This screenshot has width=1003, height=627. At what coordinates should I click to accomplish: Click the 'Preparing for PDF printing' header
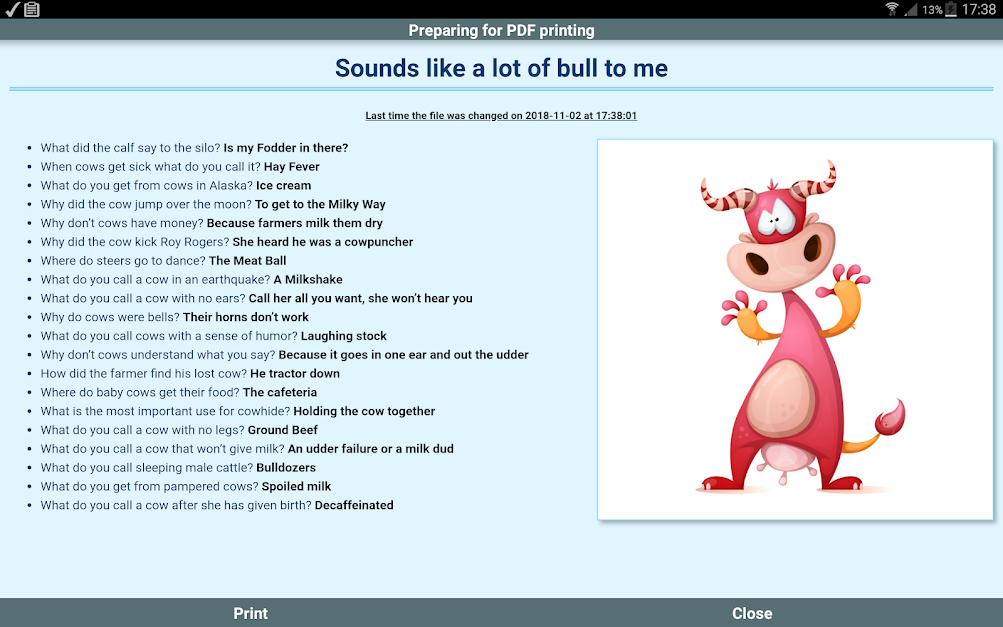502,30
